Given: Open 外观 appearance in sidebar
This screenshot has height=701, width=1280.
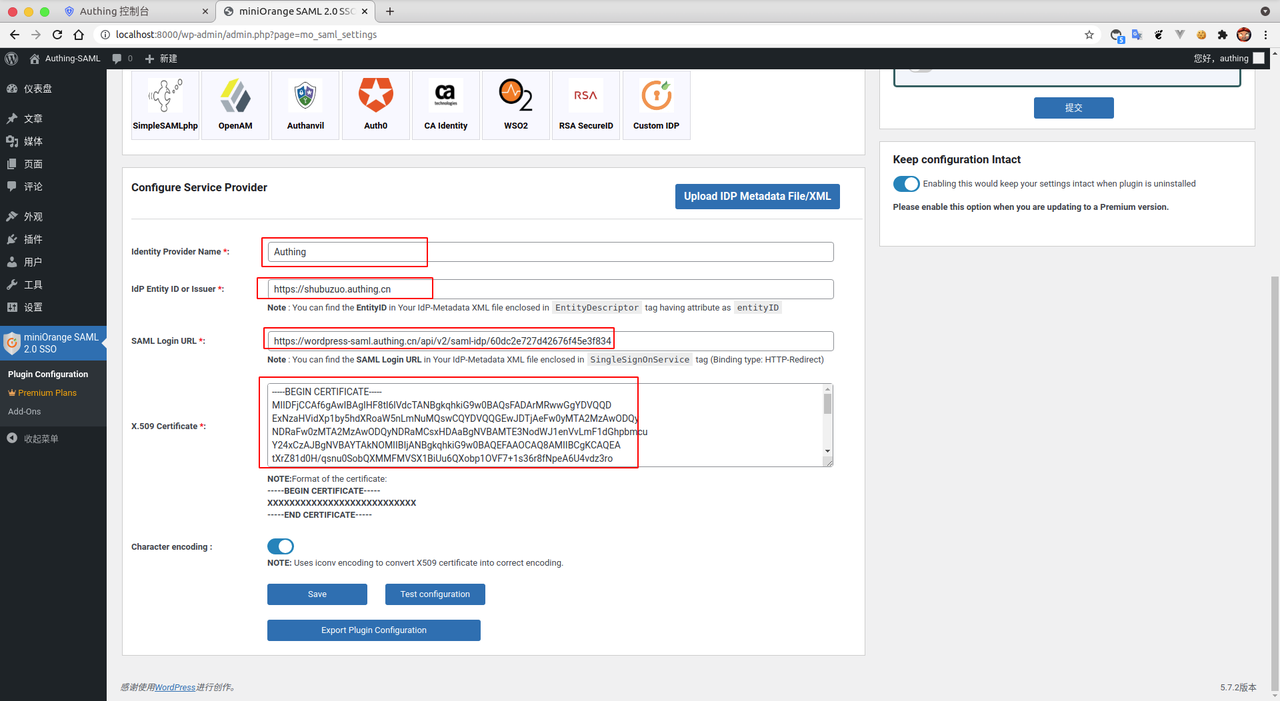Looking at the screenshot, I should click(53, 216).
